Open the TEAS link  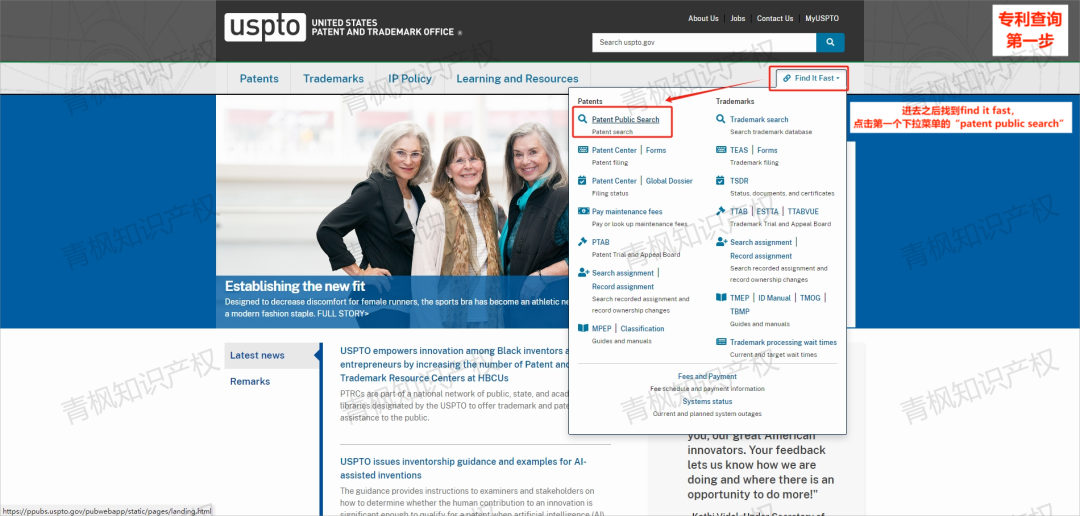tap(739, 149)
